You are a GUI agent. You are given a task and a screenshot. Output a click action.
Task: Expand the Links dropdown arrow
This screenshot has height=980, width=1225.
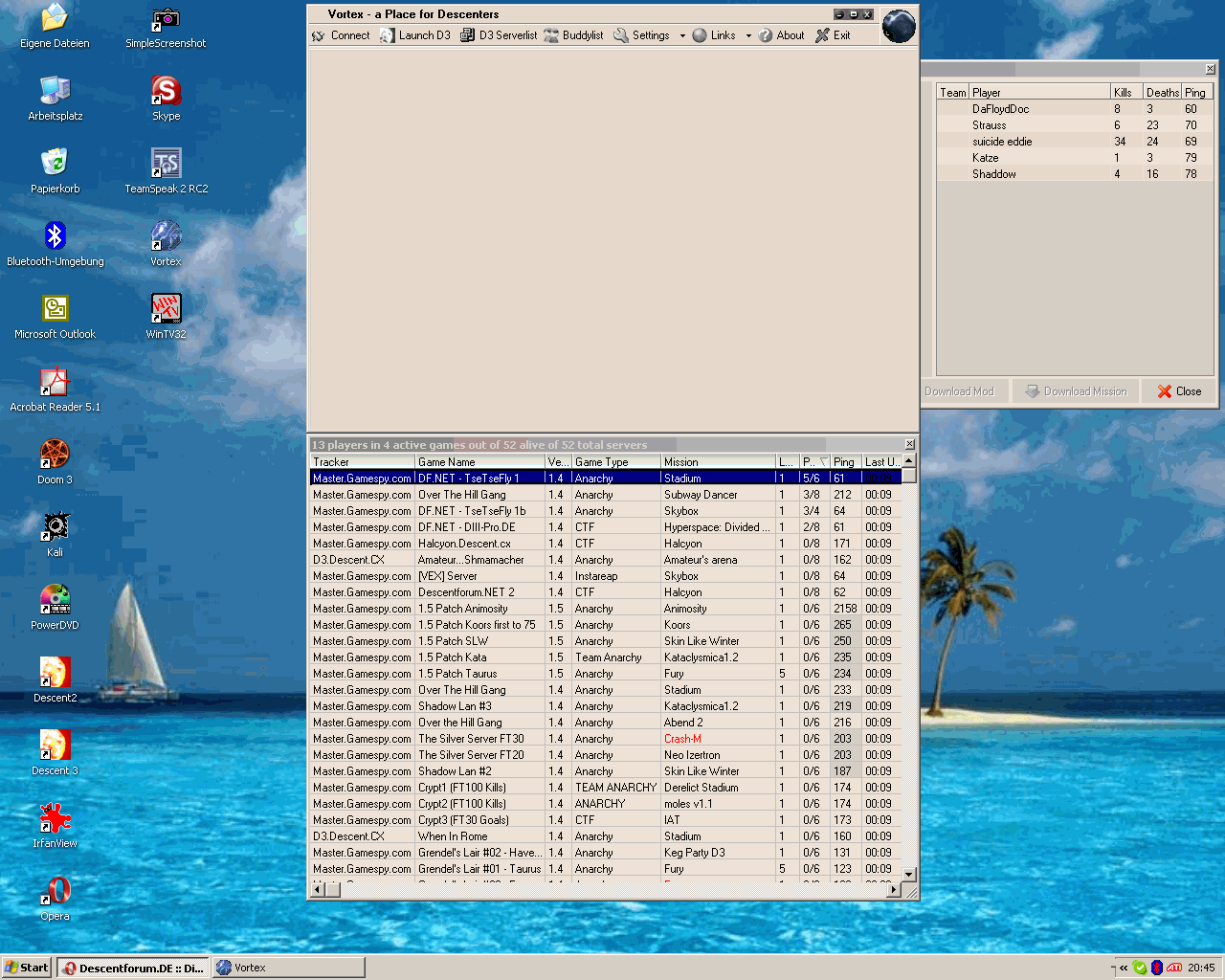click(x=748, y=36)
